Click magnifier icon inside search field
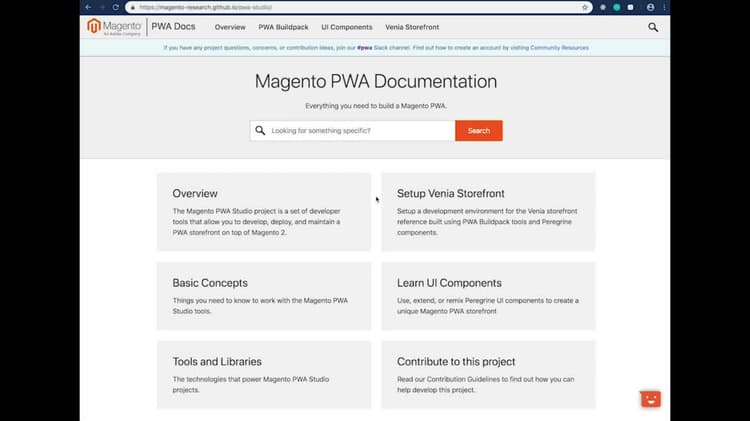Screen dimensions: 750x421 260,131
